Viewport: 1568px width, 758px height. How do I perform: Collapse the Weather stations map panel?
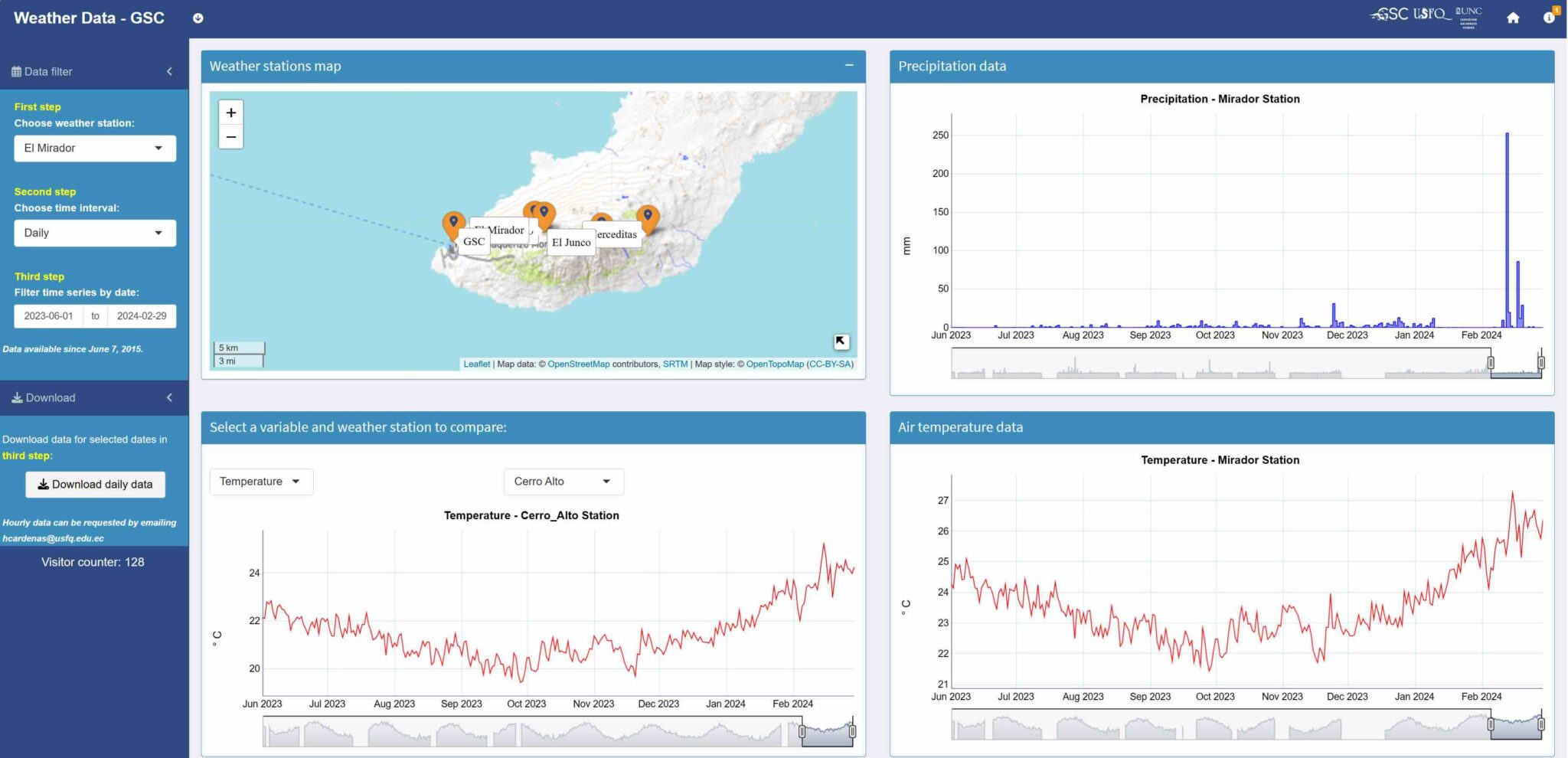pos(848,66)
